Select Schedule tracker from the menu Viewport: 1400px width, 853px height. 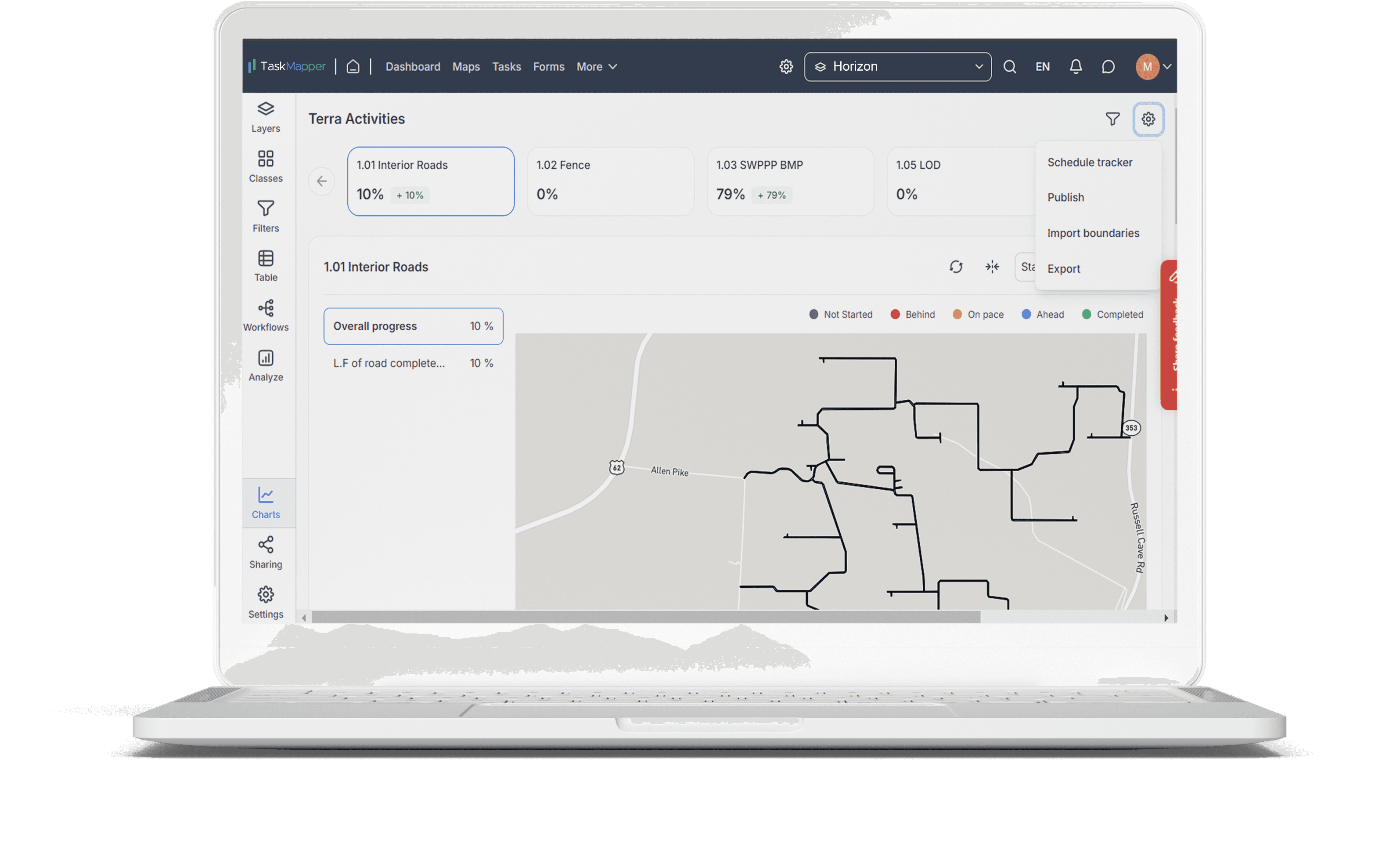point(1089,163)
